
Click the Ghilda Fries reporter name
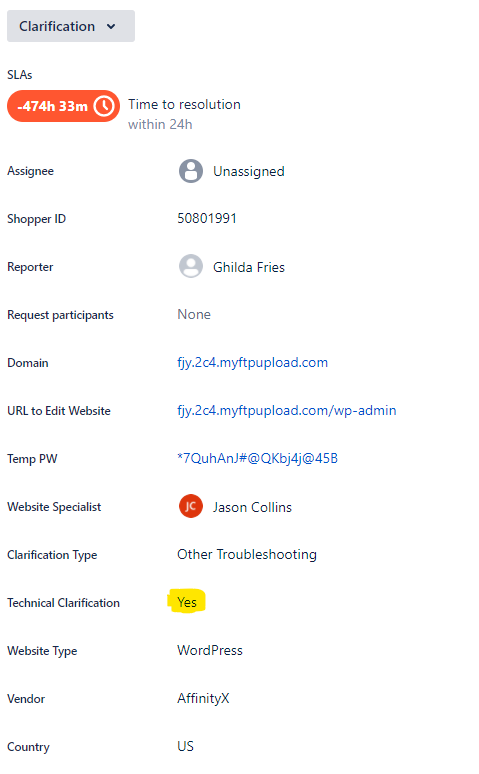249,267
